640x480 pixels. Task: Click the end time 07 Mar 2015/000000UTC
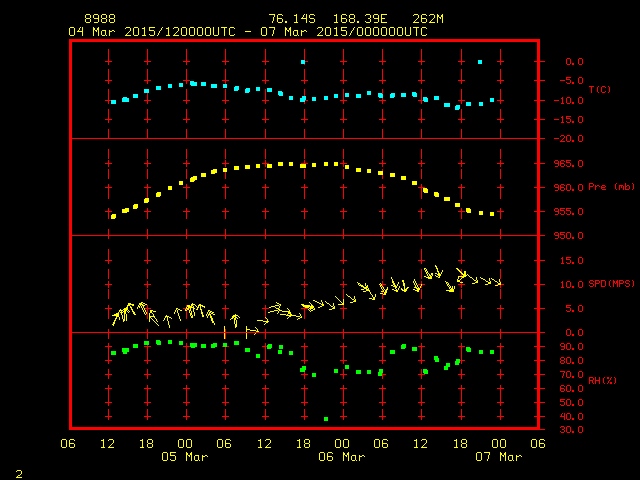(x=344, y=32)
